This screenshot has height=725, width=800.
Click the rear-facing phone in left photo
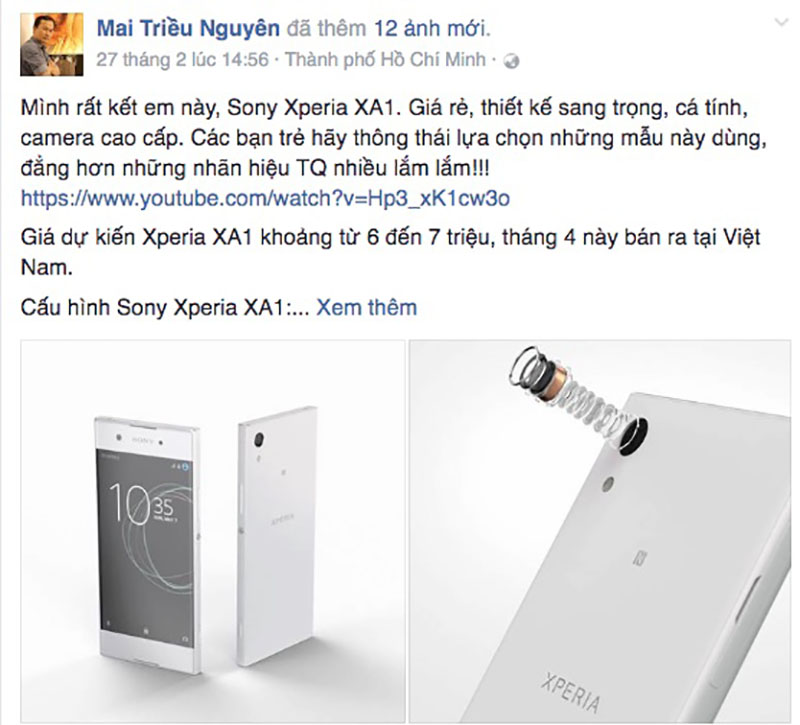click(x=276, y=536)
